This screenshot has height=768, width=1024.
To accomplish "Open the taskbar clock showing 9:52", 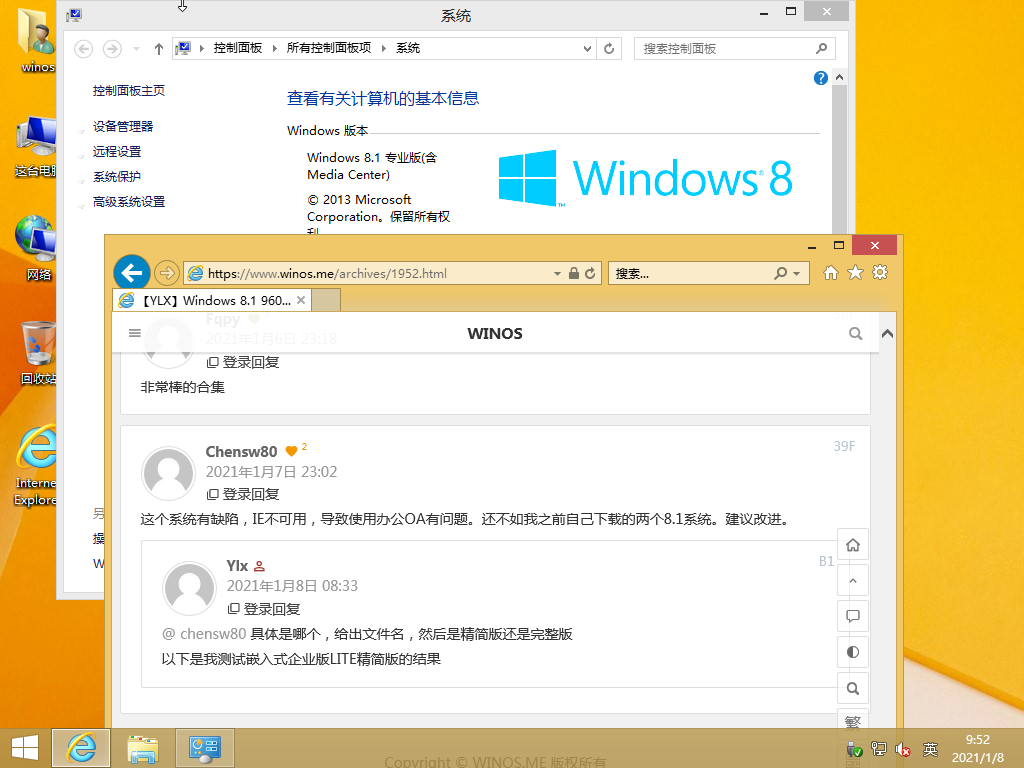I will coord(978,748).
